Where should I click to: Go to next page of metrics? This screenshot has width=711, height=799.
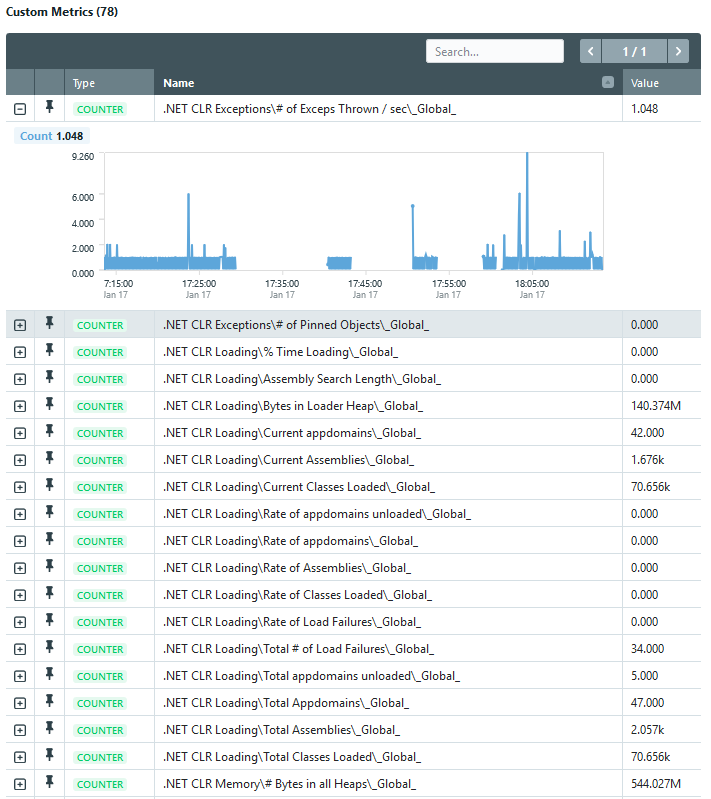click(x=678, y=51)
